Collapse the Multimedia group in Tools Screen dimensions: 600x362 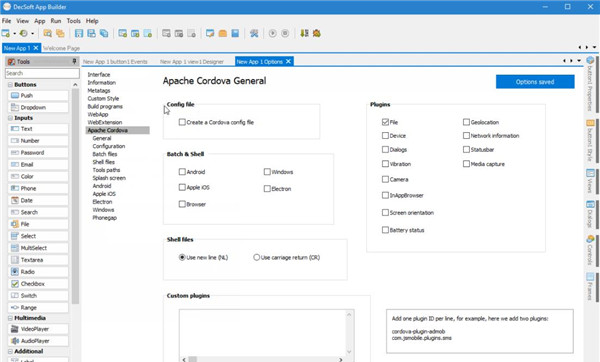point(10,318)
